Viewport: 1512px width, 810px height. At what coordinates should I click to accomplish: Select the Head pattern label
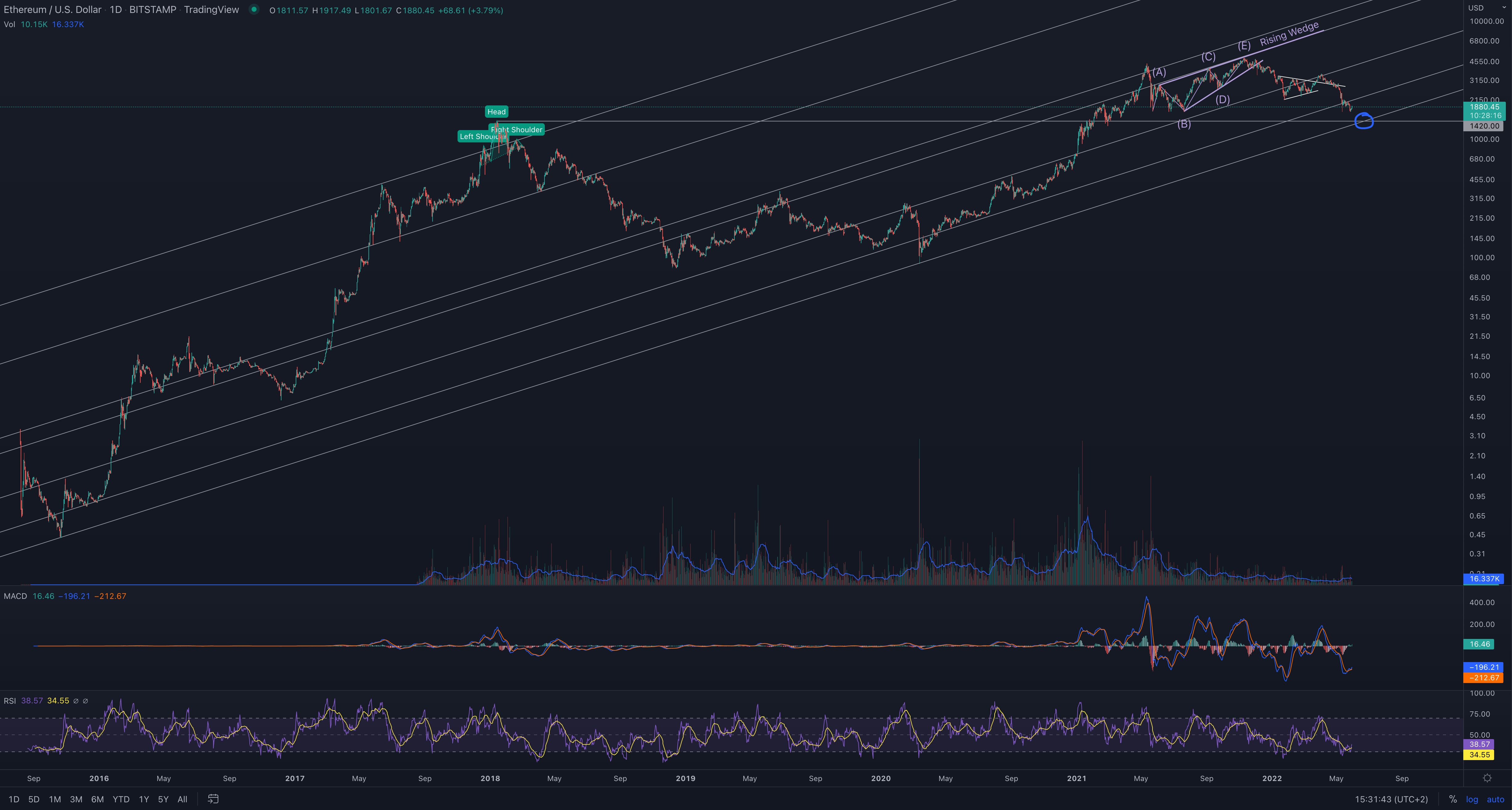tap(496, 112)
